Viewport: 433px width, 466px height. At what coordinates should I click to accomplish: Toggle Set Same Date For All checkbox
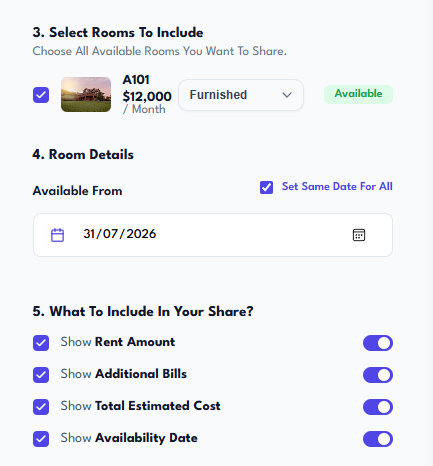[266, 187]
